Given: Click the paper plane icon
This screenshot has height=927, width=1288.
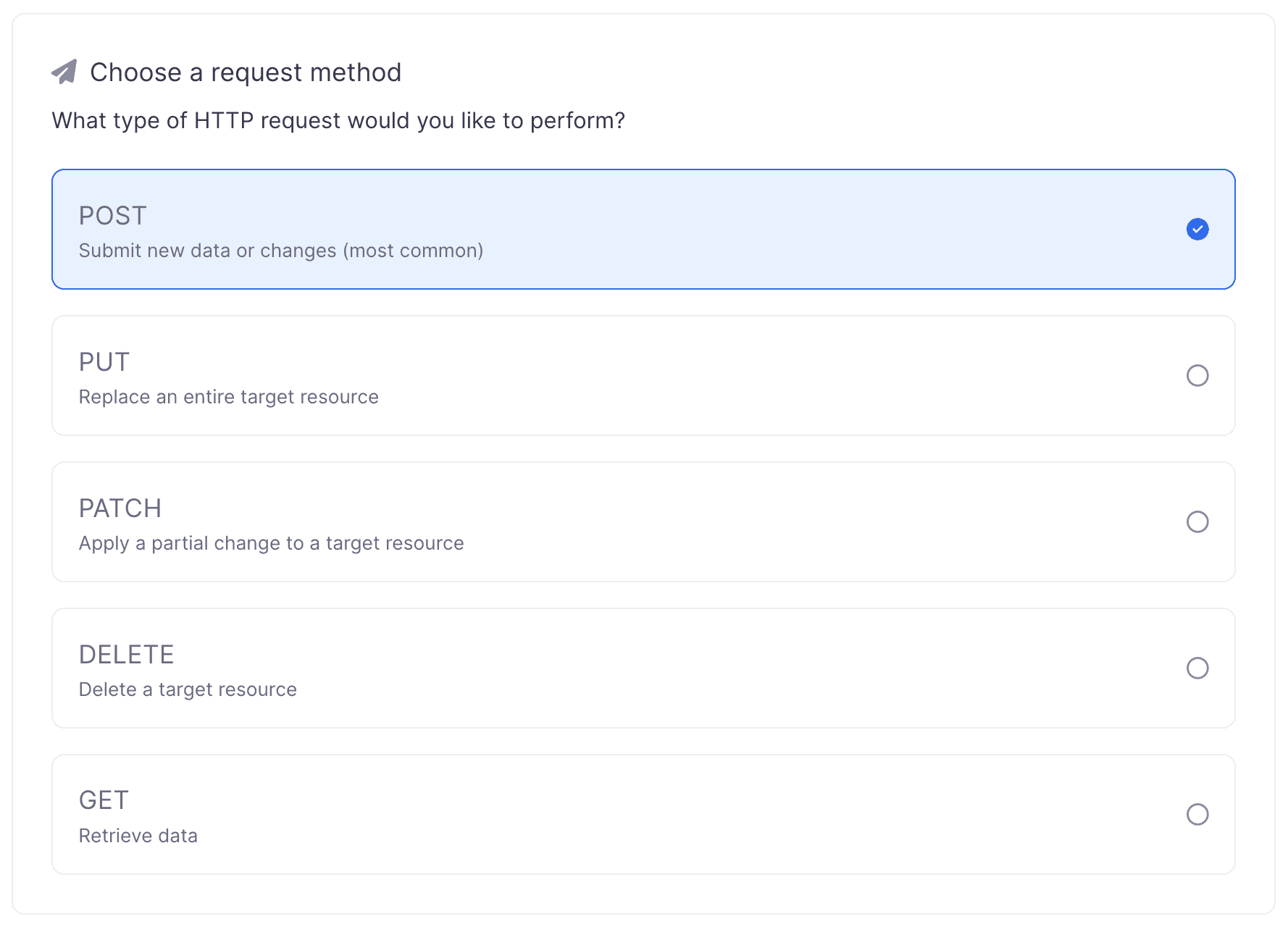Looking at the screenshot, I should pyautogui.click(x=65, y=71).
